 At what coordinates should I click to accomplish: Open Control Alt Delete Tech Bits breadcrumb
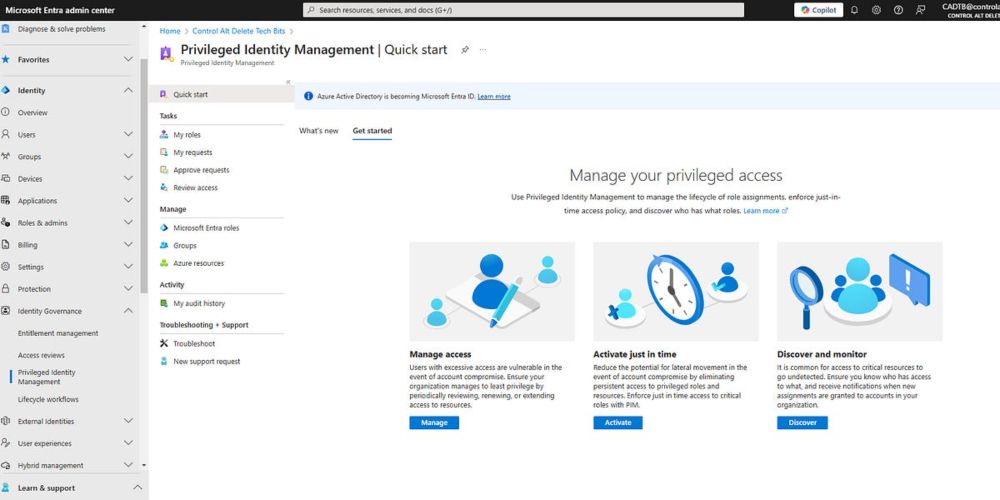[239, 31]
